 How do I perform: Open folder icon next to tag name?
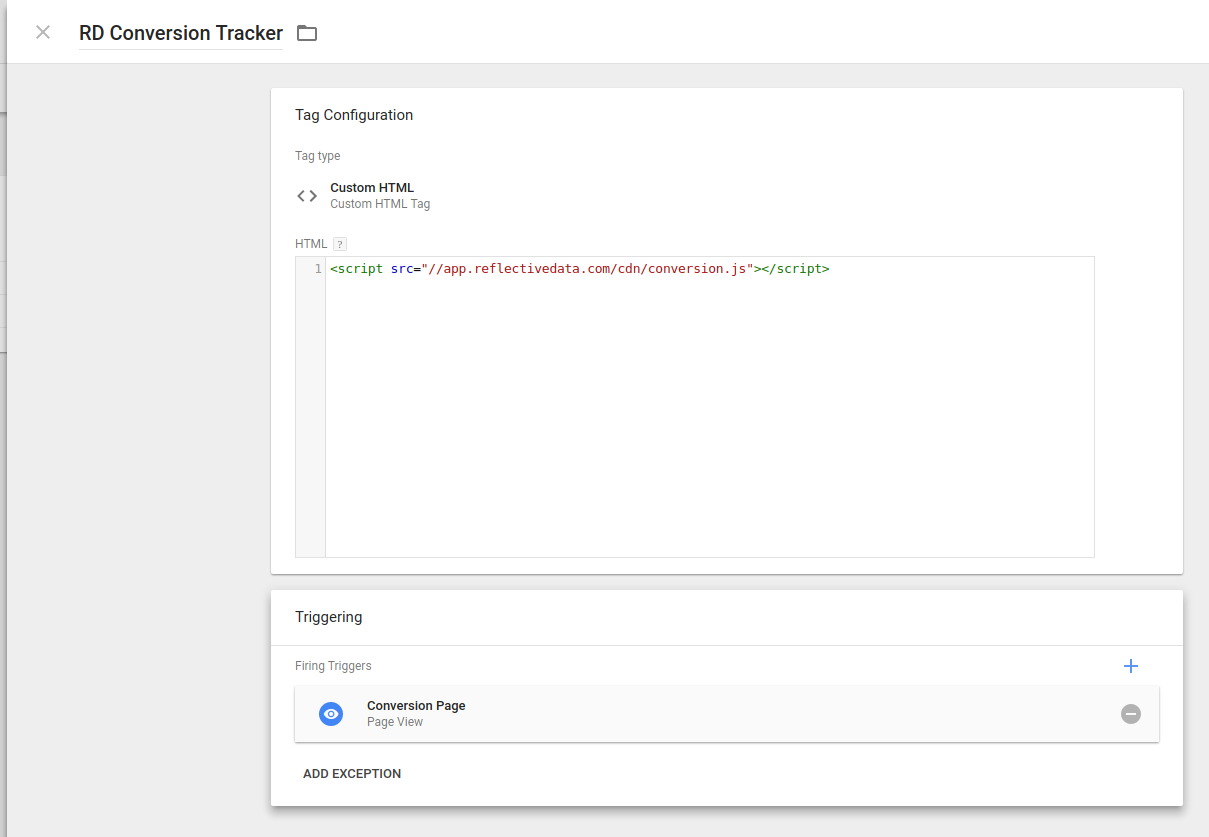pyautogui.click(x=307, y=33)
